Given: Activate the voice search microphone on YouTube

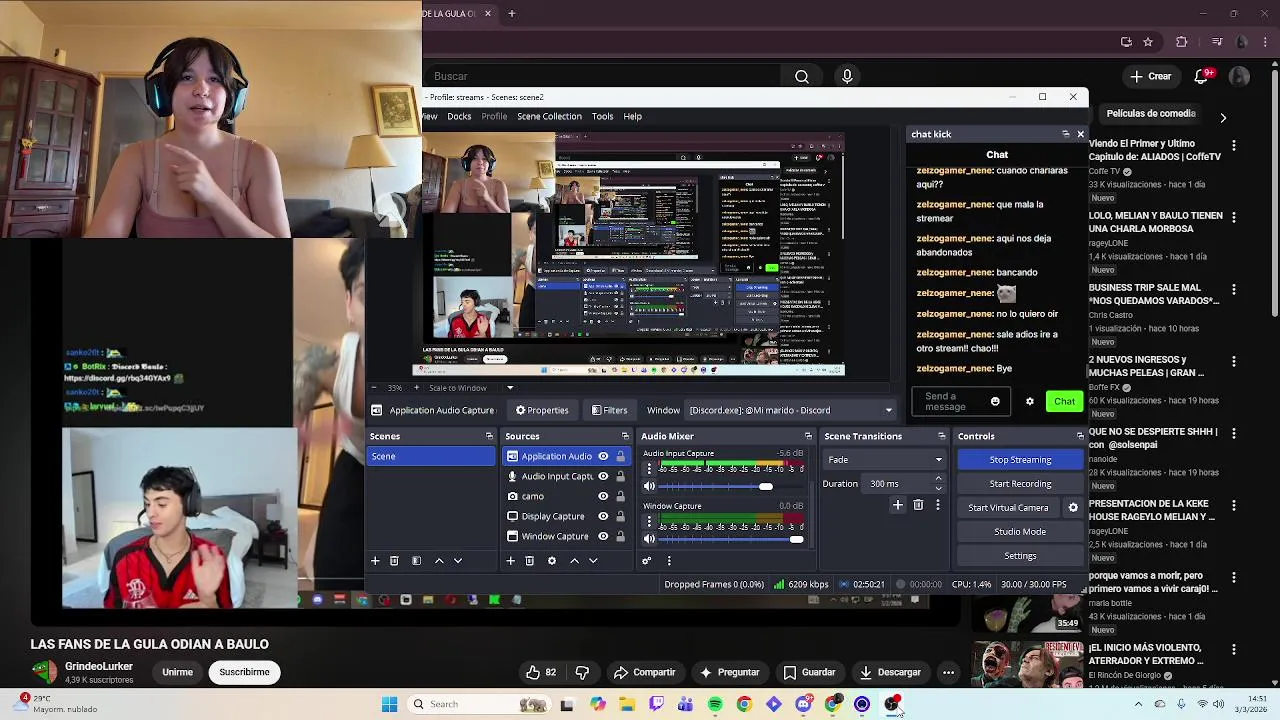Looking at the screenshot, I should click(847, 76).
